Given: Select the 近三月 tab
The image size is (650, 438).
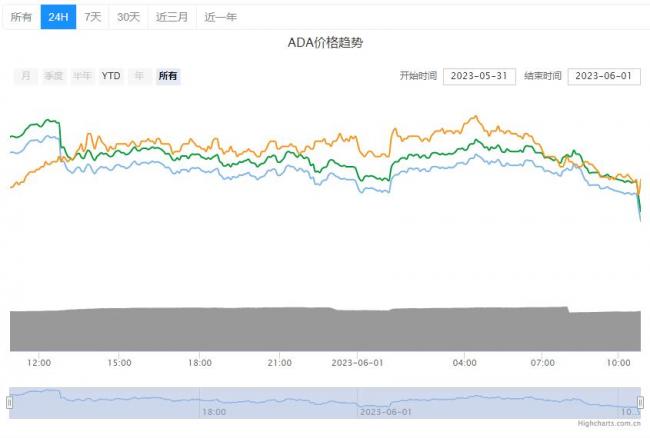Looking at the screenshot, I should pyautogui.click(x=172, y=17).
